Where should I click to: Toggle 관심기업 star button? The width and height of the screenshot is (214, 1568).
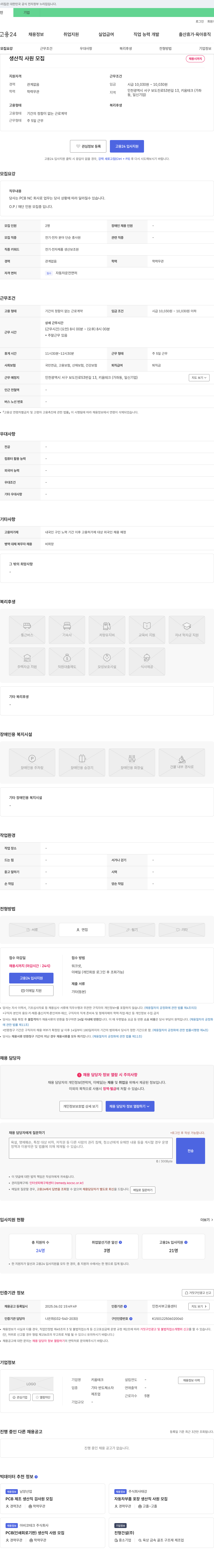[20, 1398]
